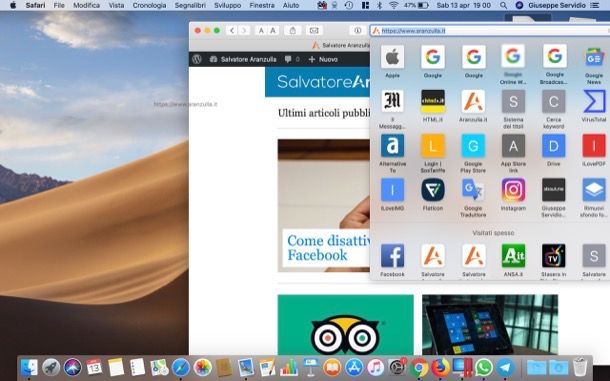Open ANSA.it from Visitati spesso
The width and height of the screenshot is (610, 381).
(513, 256)
